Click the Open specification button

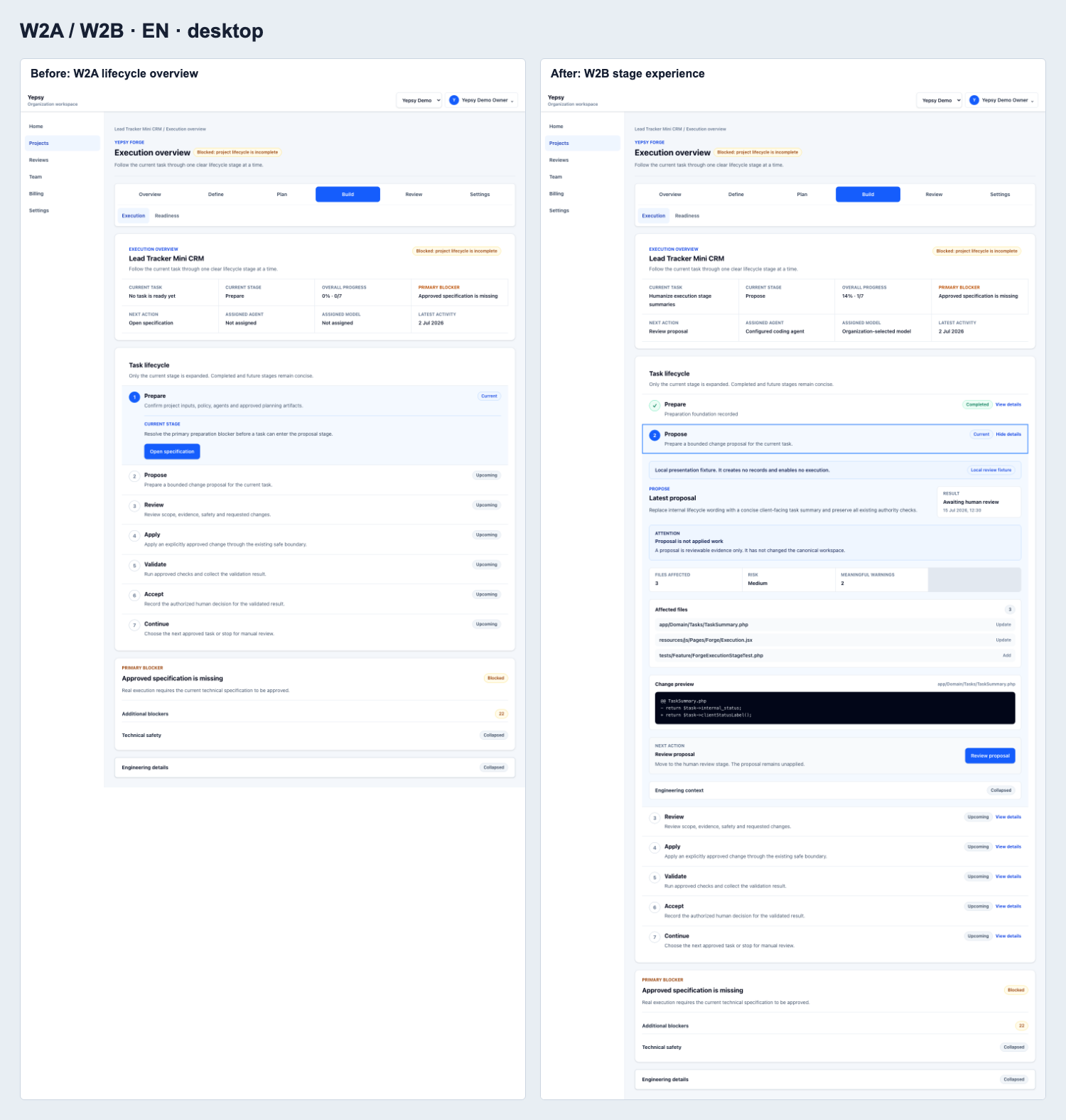[172, 451]
